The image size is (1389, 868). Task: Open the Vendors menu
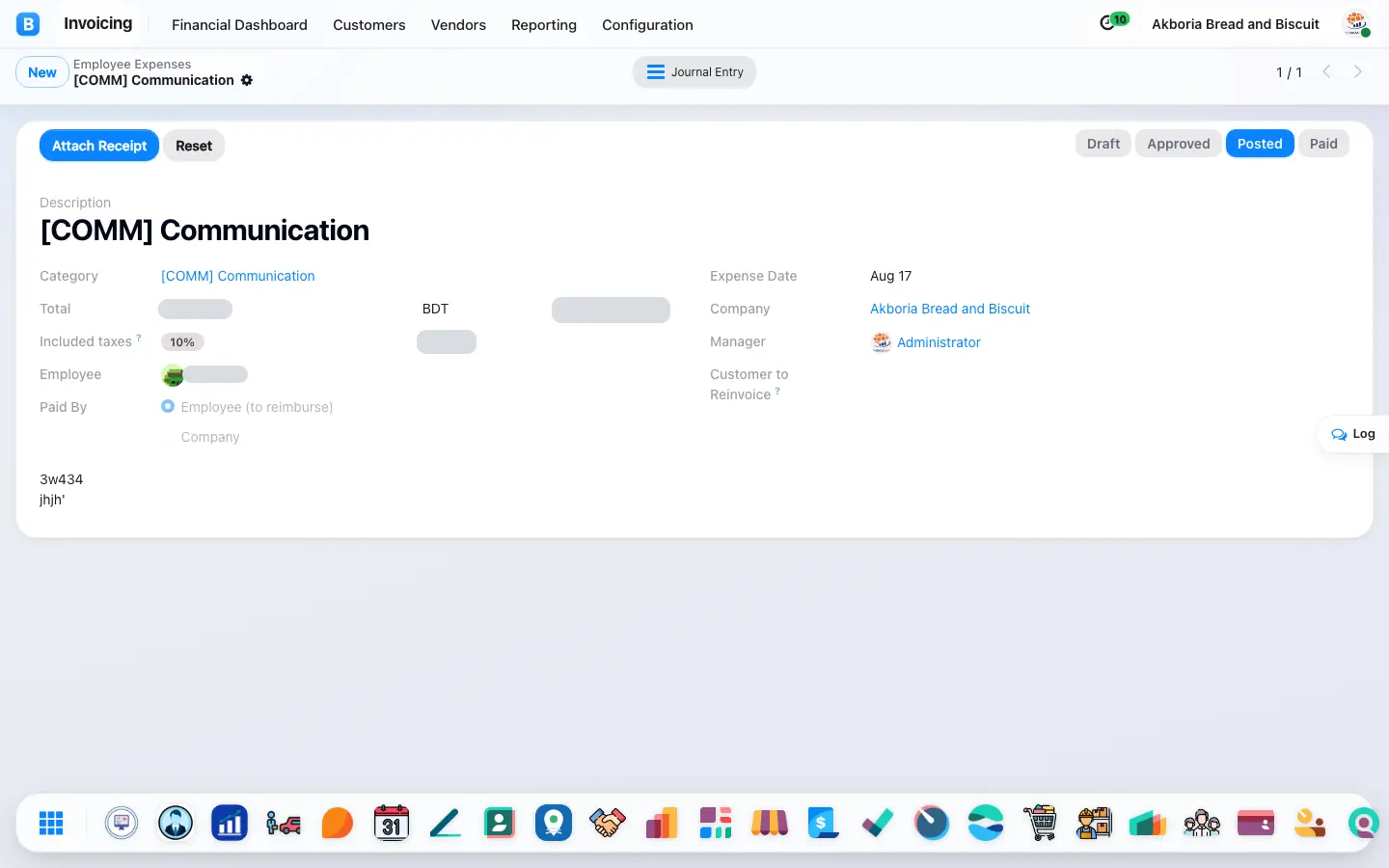458,25
